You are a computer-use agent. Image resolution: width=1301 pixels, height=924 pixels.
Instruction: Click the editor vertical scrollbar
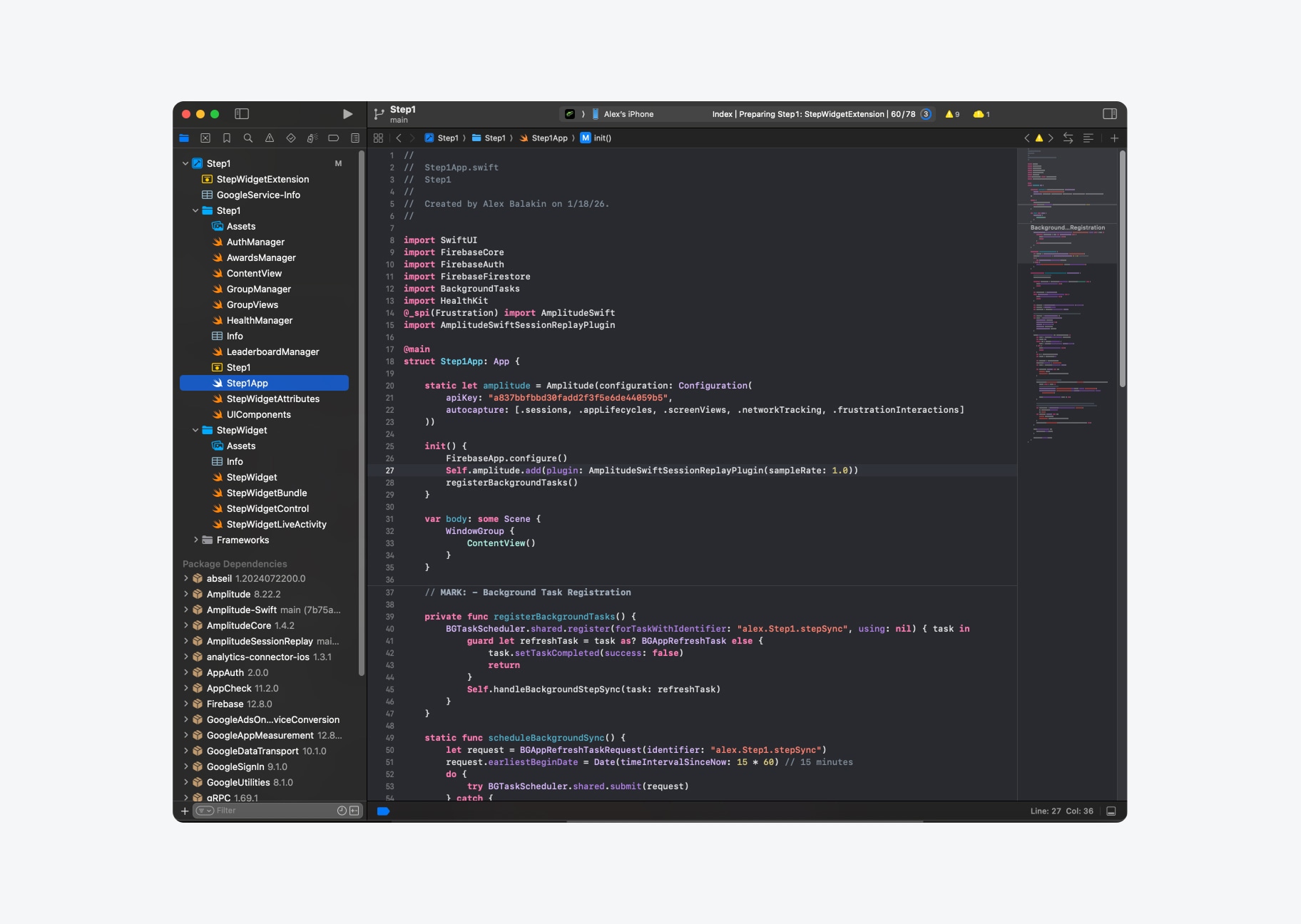click(x=1123, y=269)
